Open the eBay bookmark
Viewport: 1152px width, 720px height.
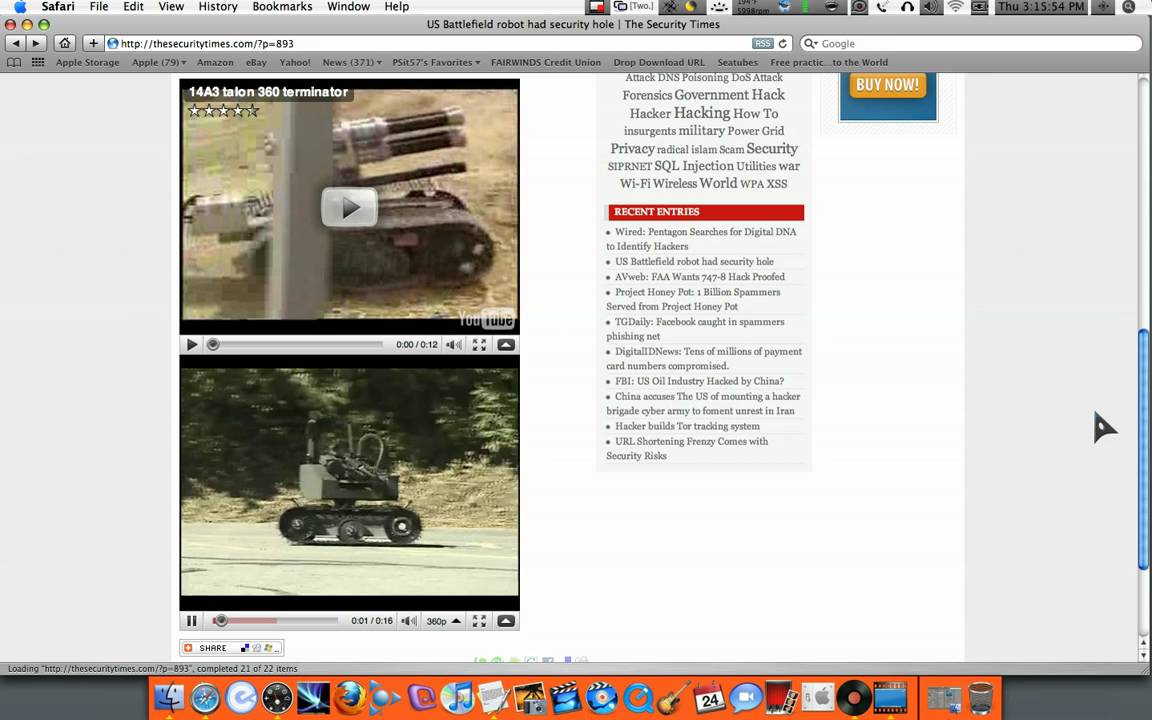click(256, 62)
